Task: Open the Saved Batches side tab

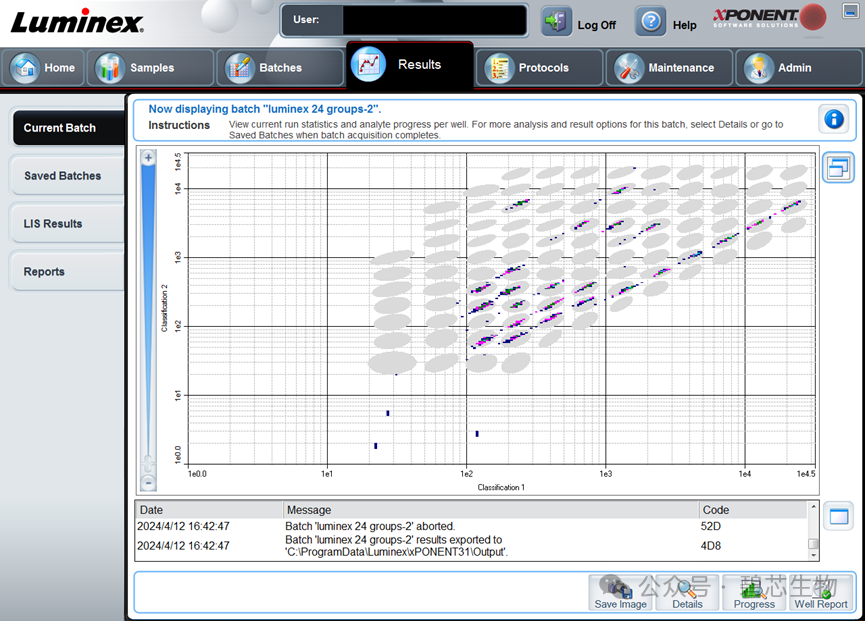Action: (x=67, y=176)
